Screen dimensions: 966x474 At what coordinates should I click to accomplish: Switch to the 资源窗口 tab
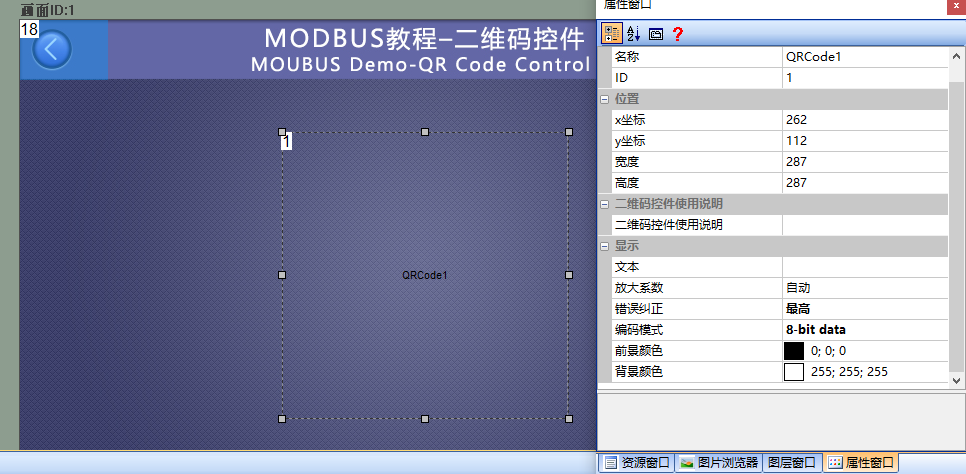(x=636, y=462)
